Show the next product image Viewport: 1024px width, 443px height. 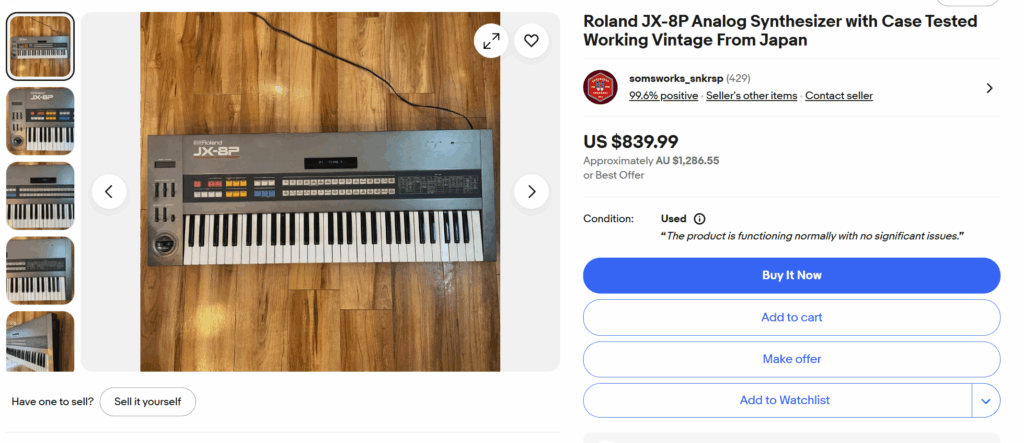coord(531,191)
